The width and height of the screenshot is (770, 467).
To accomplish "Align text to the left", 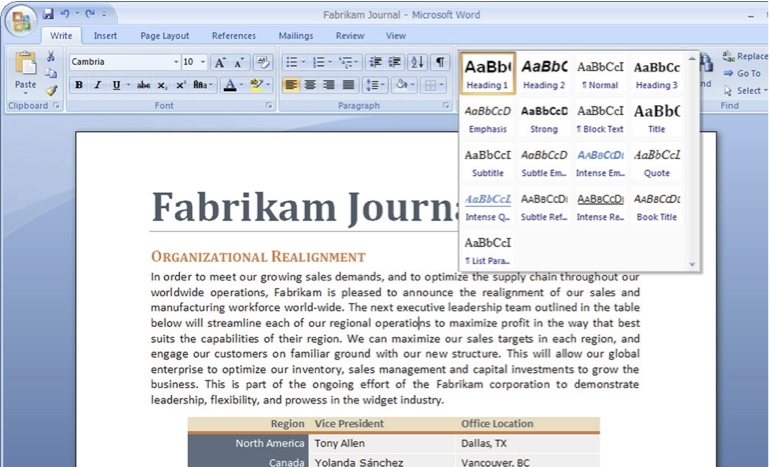I will 291,85.
